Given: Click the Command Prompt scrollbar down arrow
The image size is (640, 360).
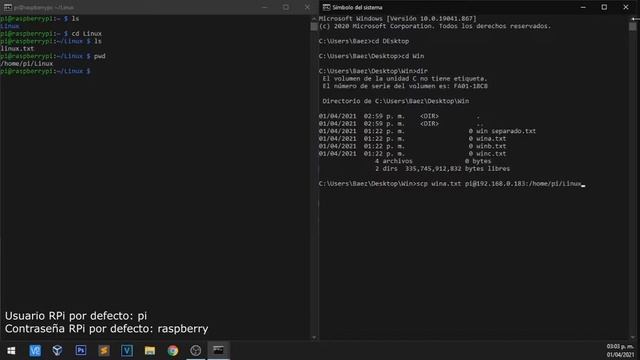Looking at the screenshot, I should pyautogui.click(x=633, y=337).
